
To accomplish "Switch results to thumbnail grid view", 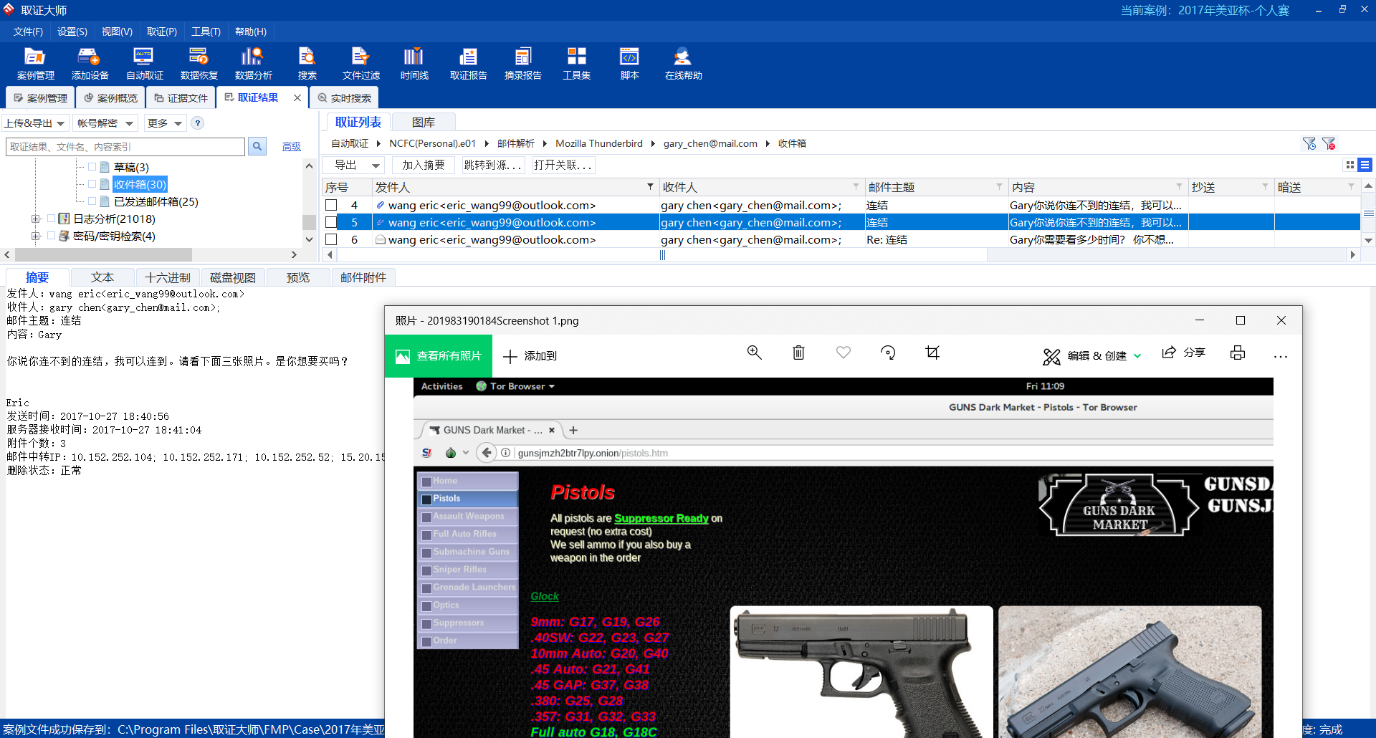I will 1350,165.
